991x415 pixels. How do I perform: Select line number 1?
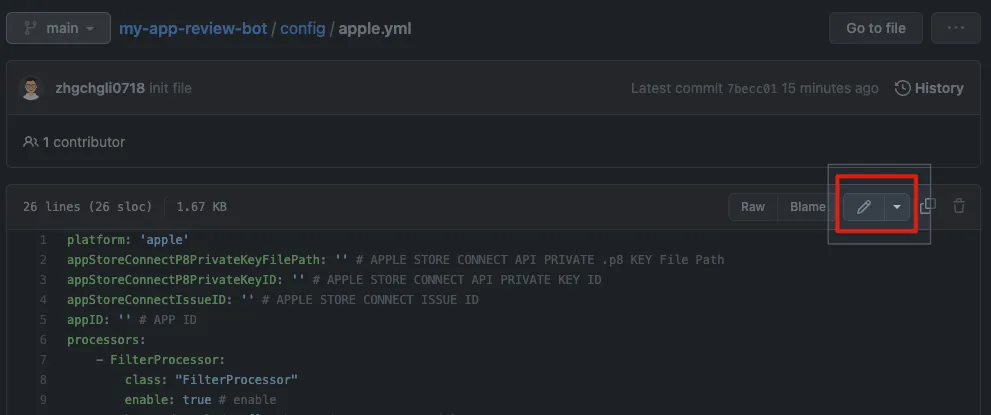click(43, 240)
